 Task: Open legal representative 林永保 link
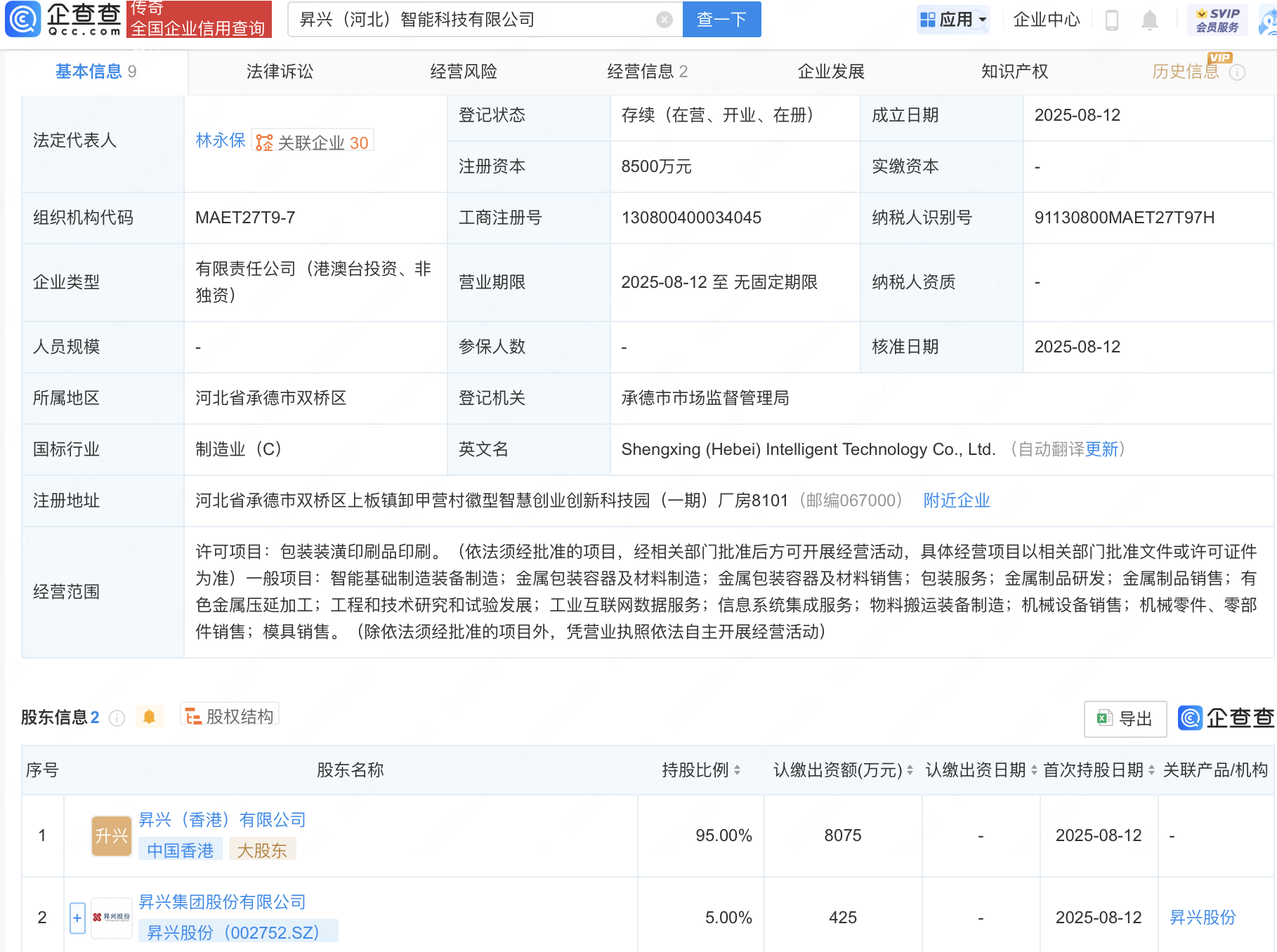(x=220, y=140)
